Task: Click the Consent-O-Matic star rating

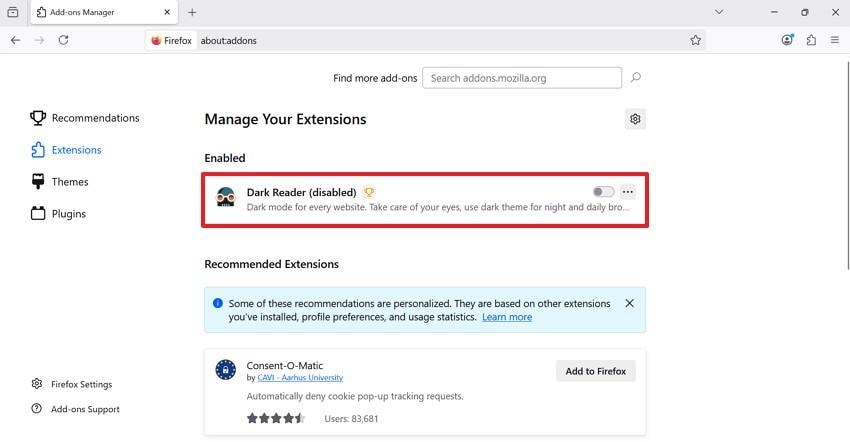Action: tap(276, 418)
